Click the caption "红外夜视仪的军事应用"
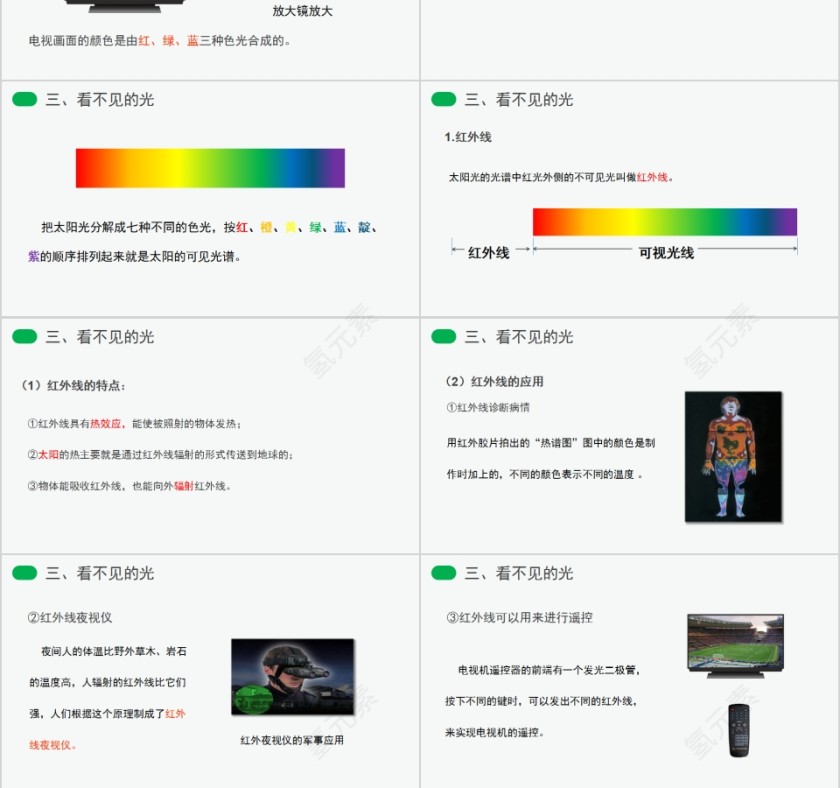 [294, 740]
